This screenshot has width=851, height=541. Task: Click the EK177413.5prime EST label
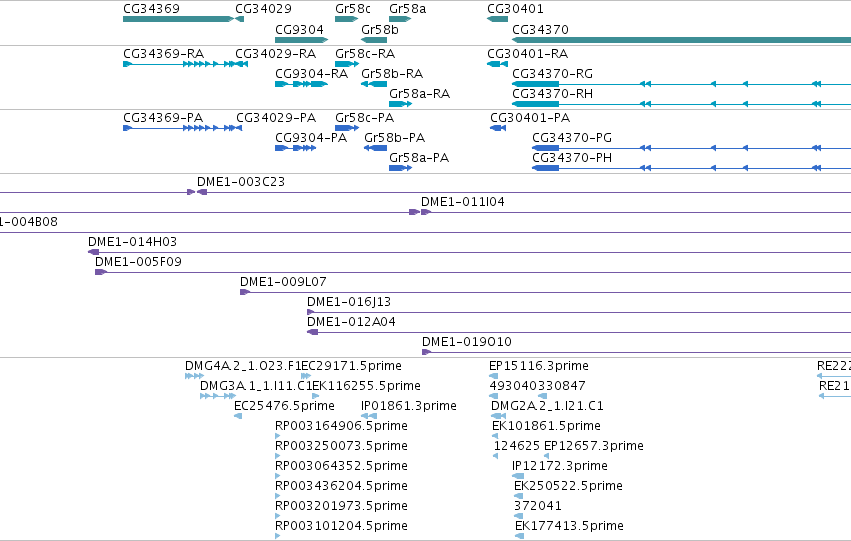point(569,527)
